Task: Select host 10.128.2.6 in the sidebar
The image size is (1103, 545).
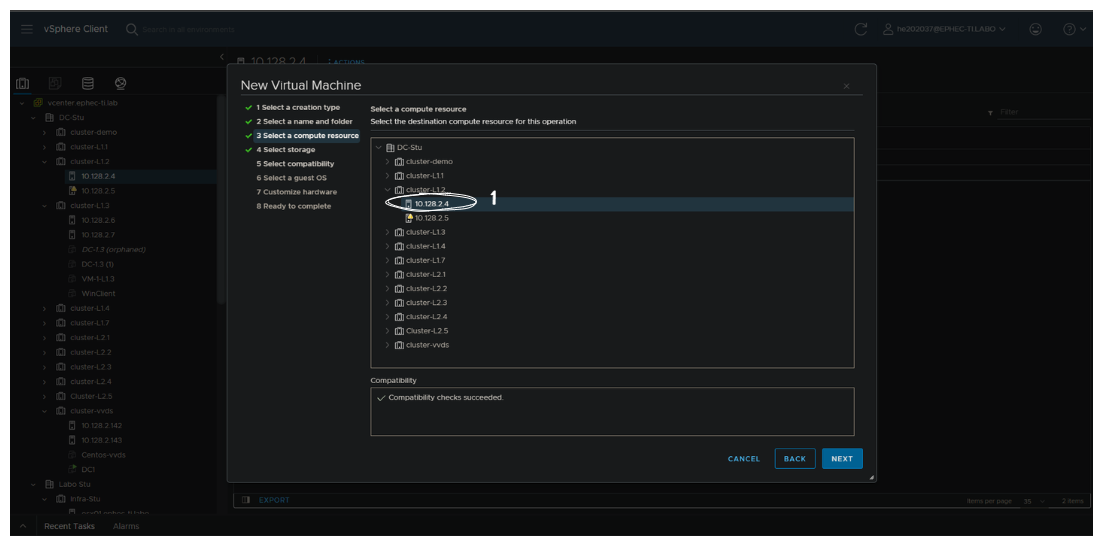Action: click(x=98, y=220)
